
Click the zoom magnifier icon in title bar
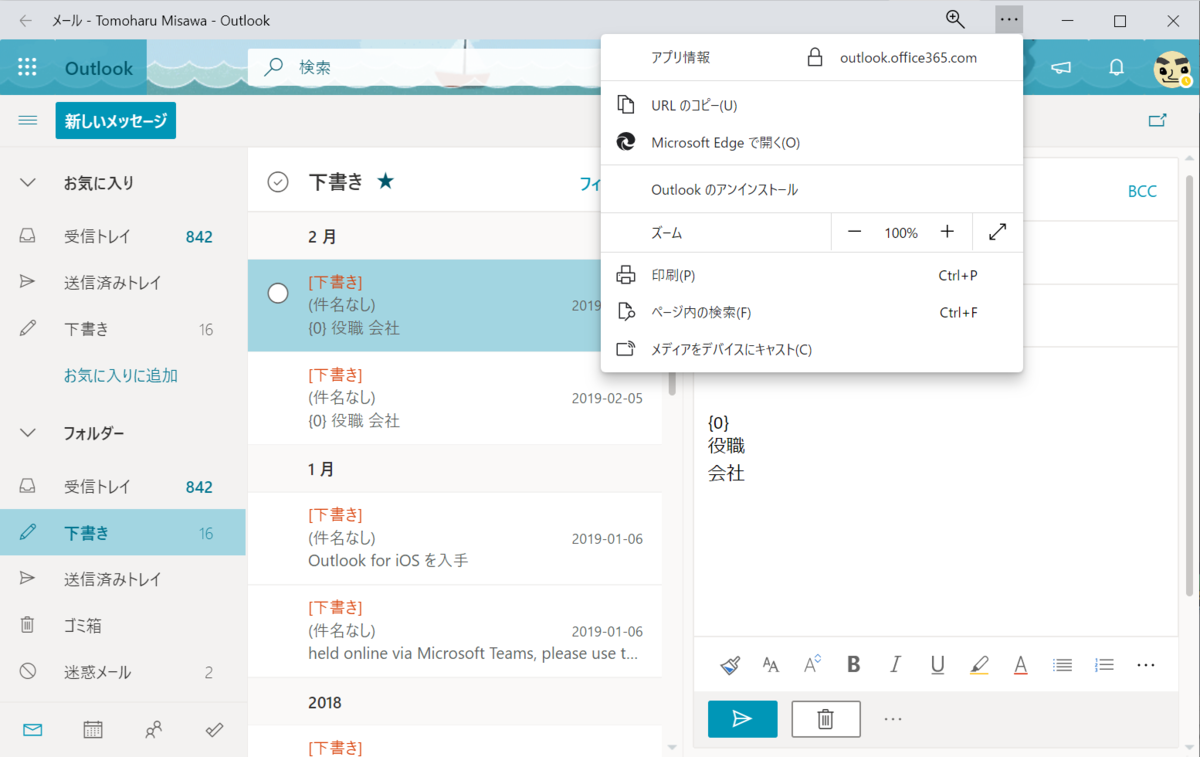tap(955, 19)
